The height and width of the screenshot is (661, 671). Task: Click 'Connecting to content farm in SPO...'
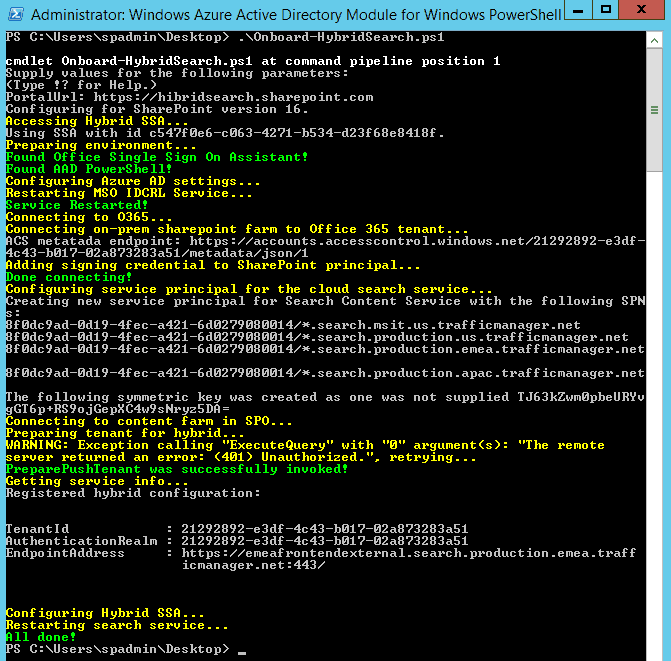point(149,421)
